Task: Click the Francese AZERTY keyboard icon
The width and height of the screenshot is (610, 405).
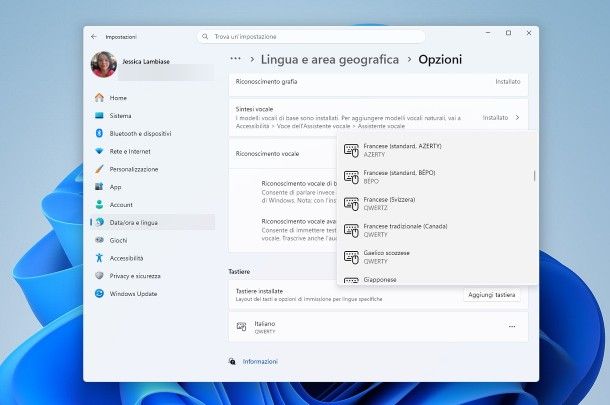Action: pyautogui.click(x=351, y=151)
